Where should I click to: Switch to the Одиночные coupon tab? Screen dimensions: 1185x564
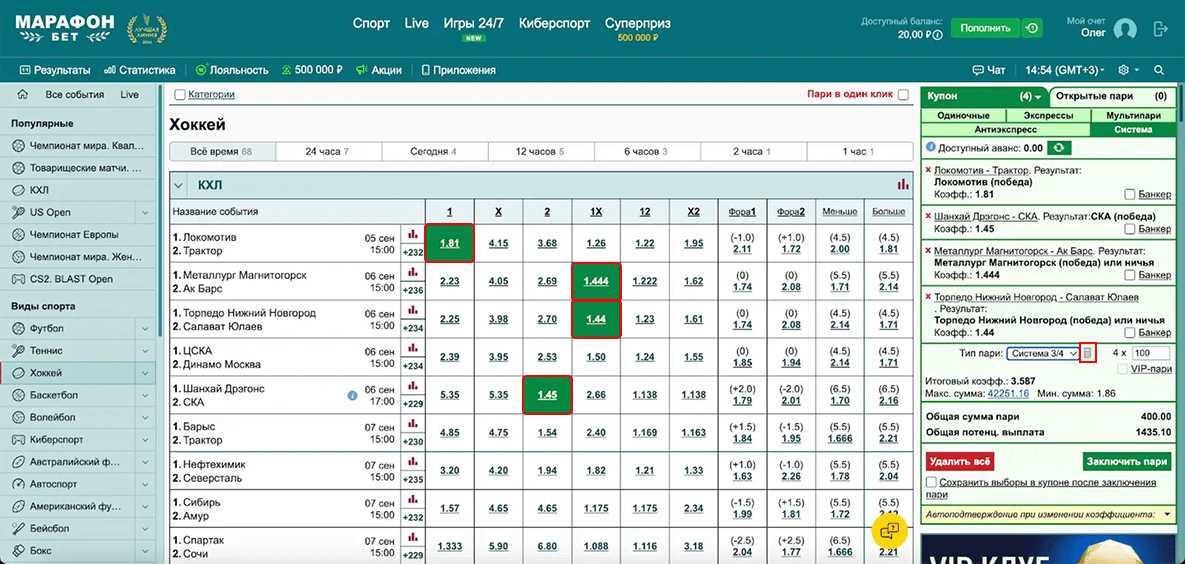tap(964, 116)
